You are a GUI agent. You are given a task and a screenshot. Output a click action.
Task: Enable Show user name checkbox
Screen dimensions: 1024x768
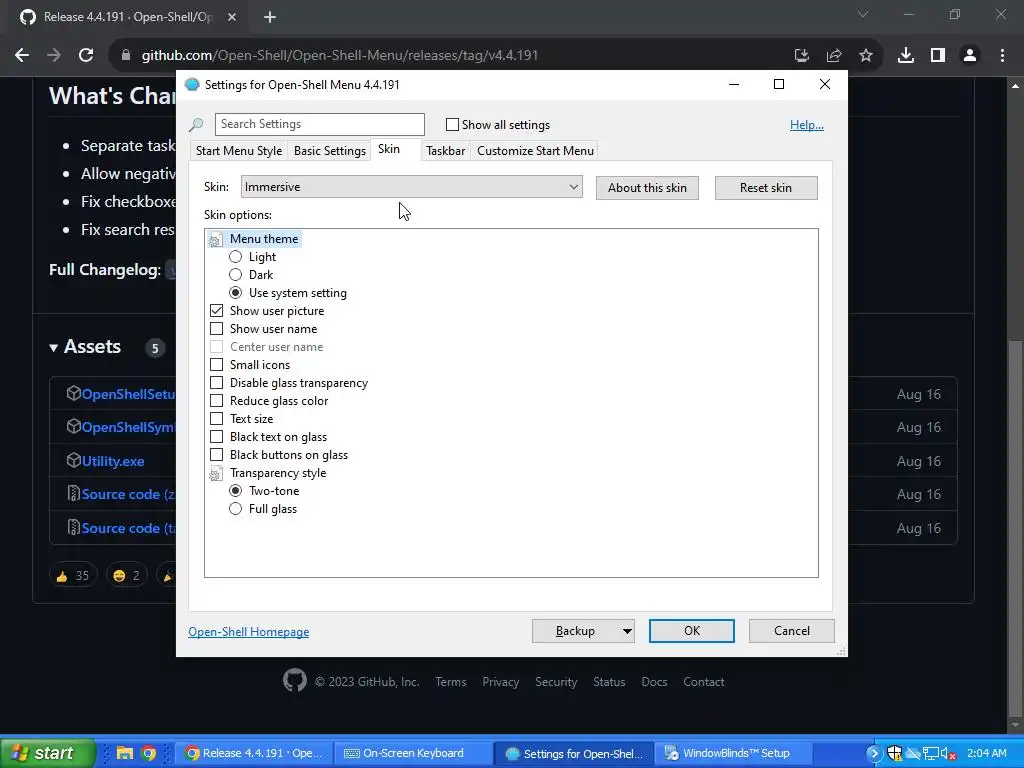click(x=216, y=328)
